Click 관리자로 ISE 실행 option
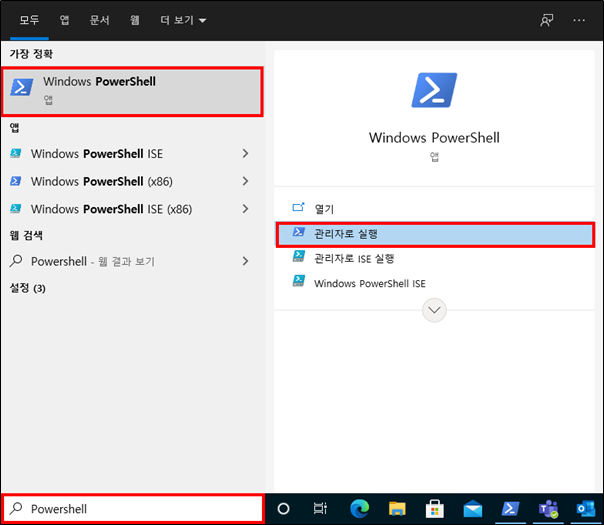The width and height of the screenshot is (604, 525). click(x=435, y=258)
